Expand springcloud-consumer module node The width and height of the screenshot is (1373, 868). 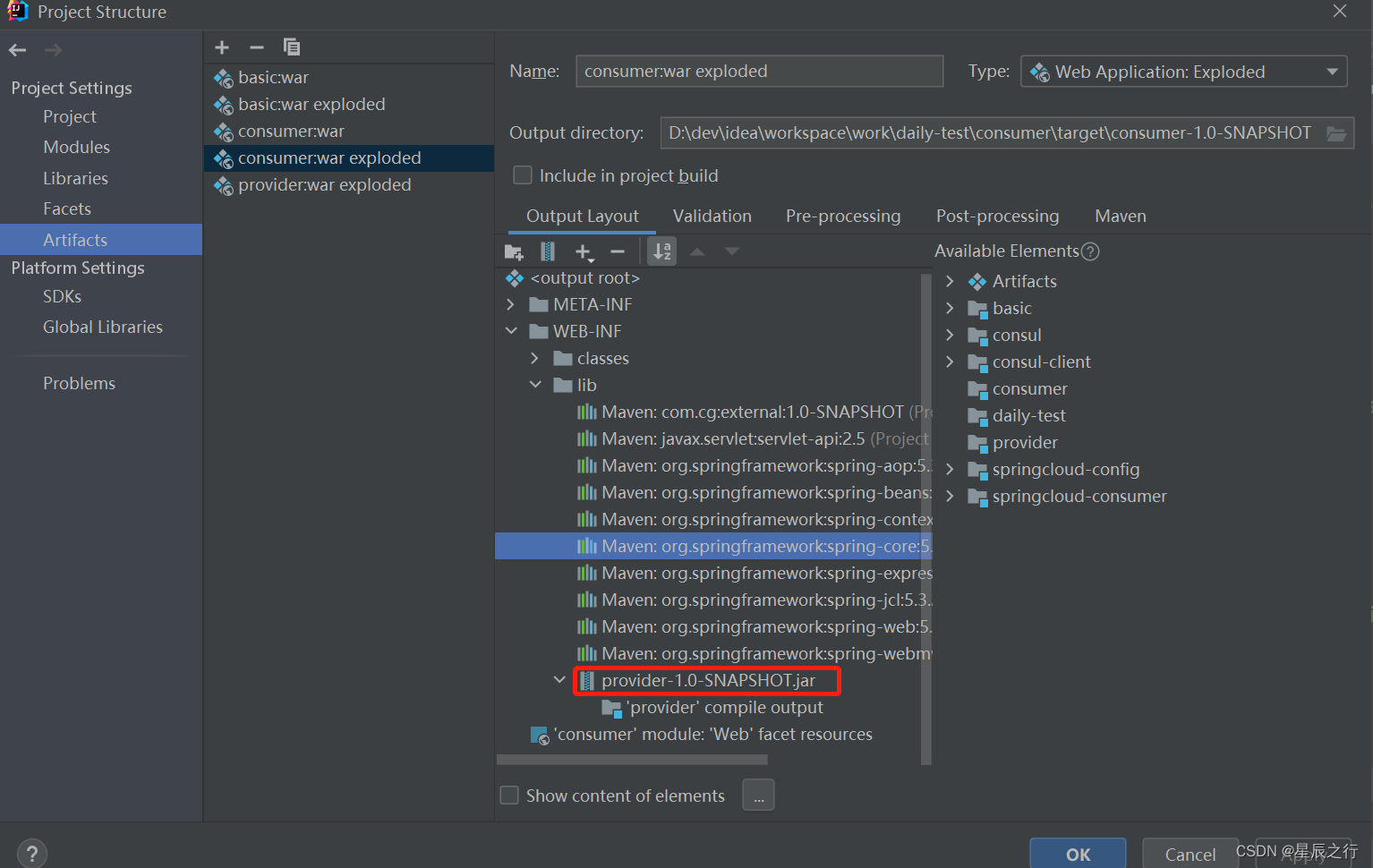950,497
